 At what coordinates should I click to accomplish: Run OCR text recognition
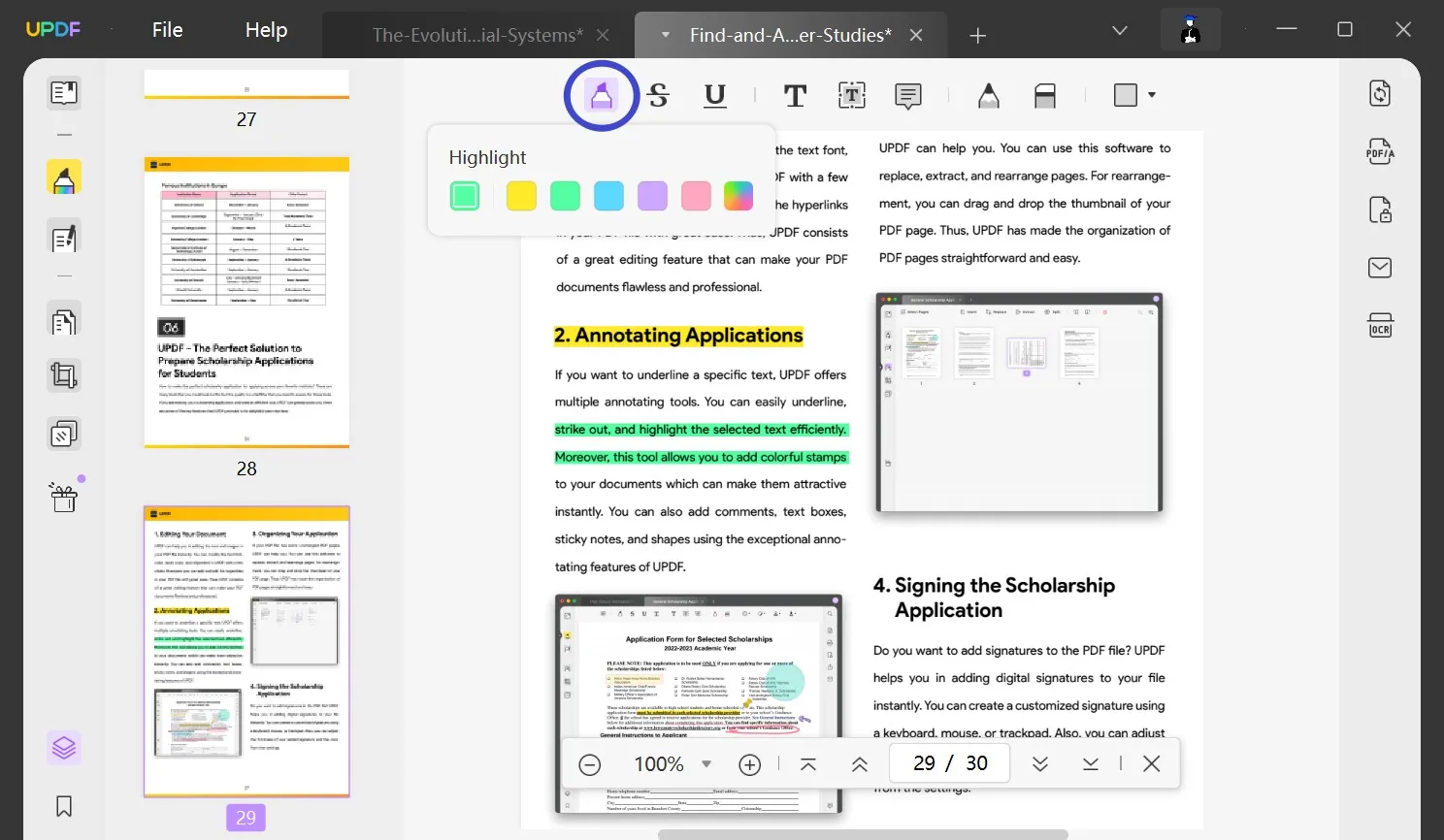(x=1380, y=326)
